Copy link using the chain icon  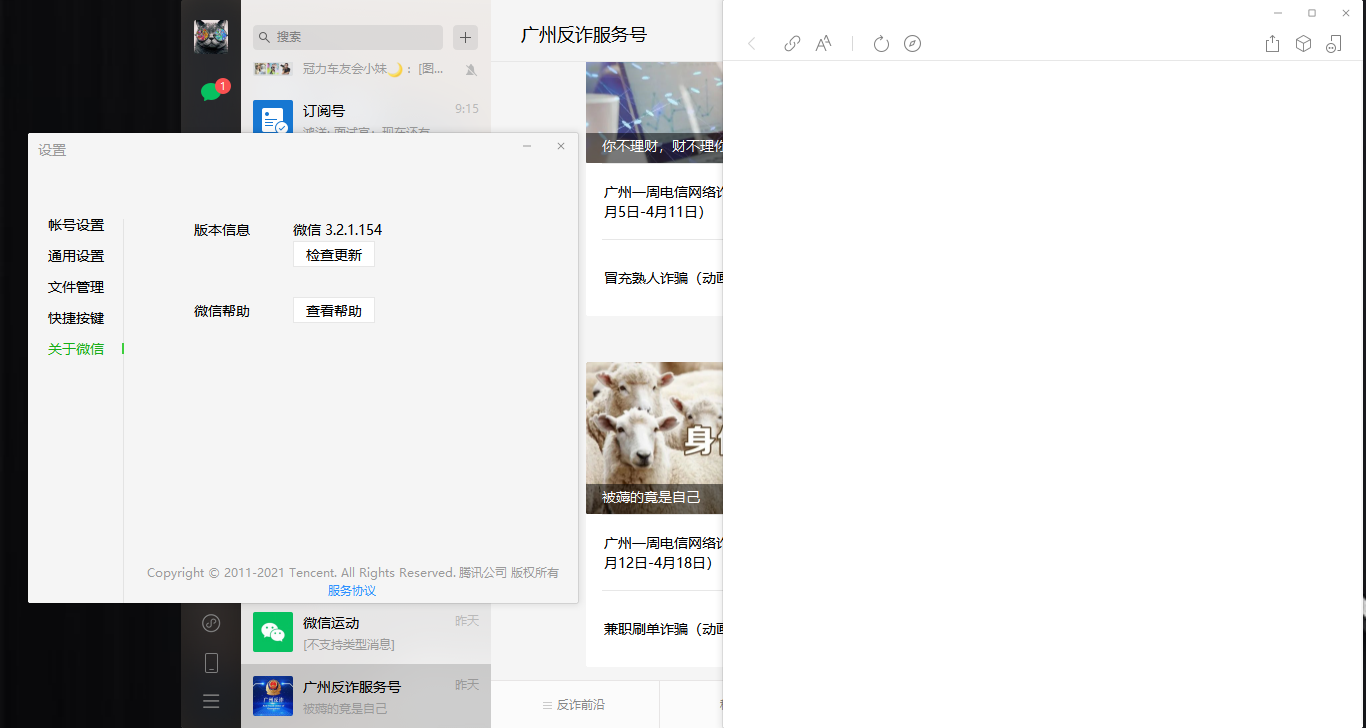coord(792,44)
